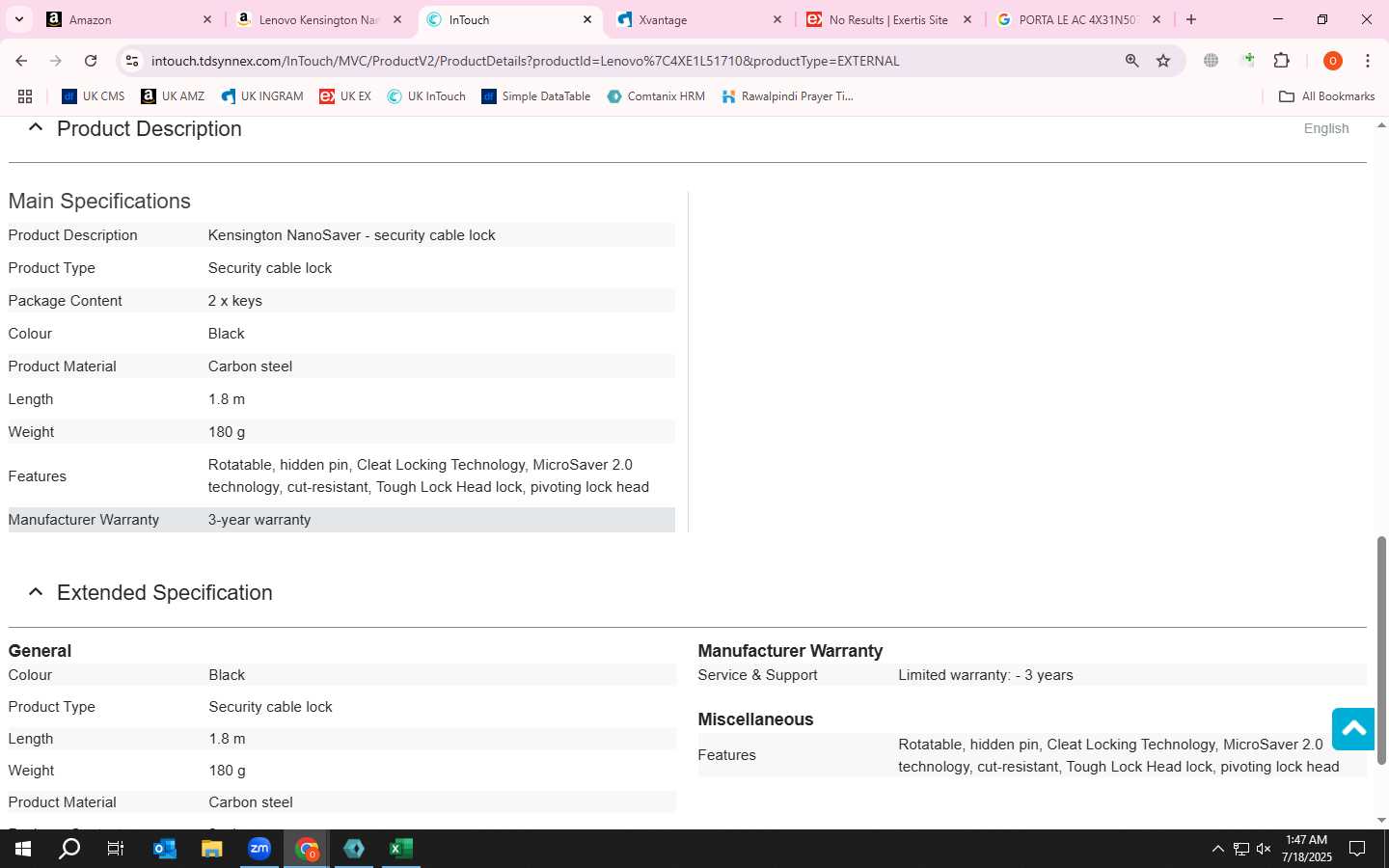1389x868 pixels.
Task: Click the page vertical scrollbar thumb
Action: 1381,650
